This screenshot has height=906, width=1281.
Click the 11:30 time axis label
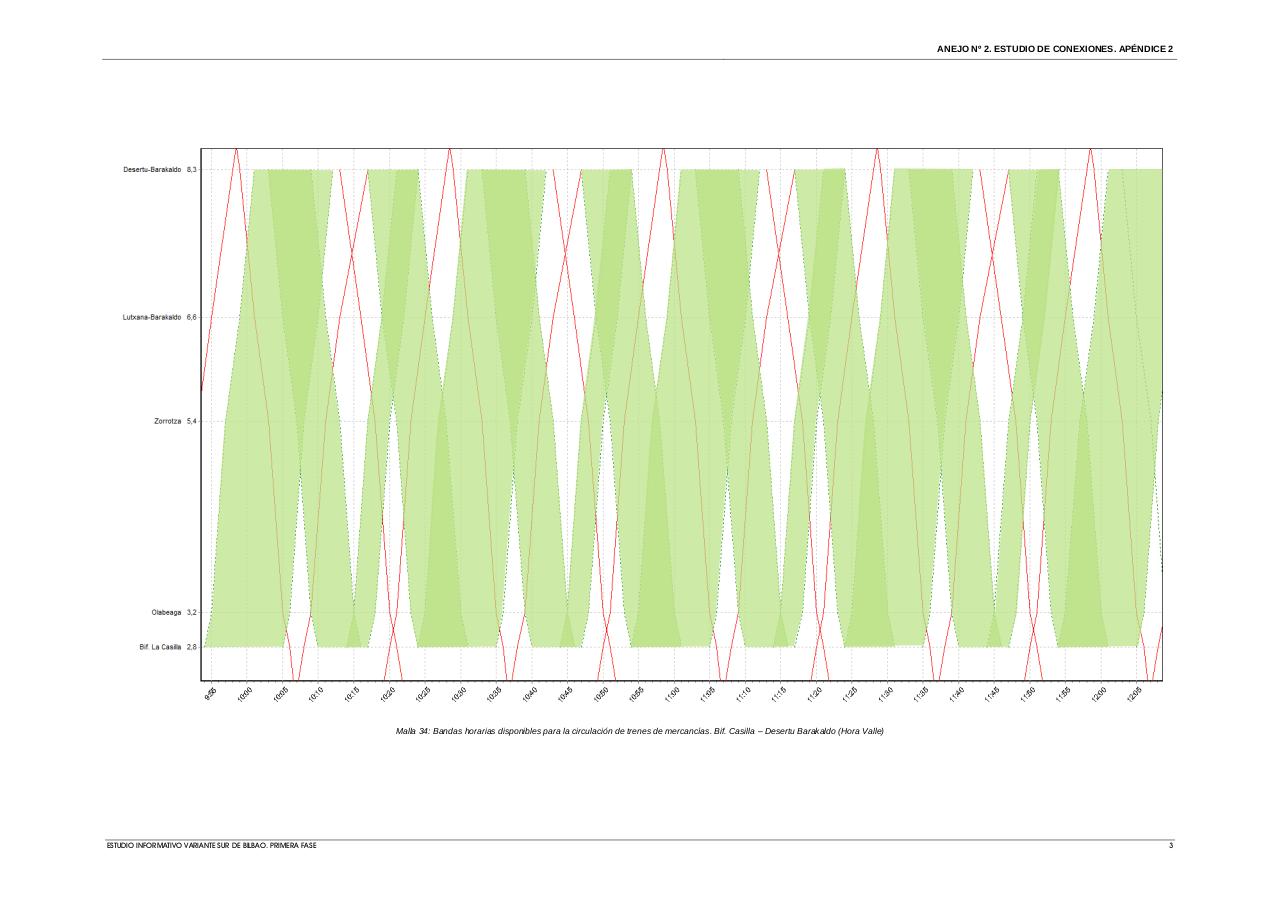pos(885,694)
